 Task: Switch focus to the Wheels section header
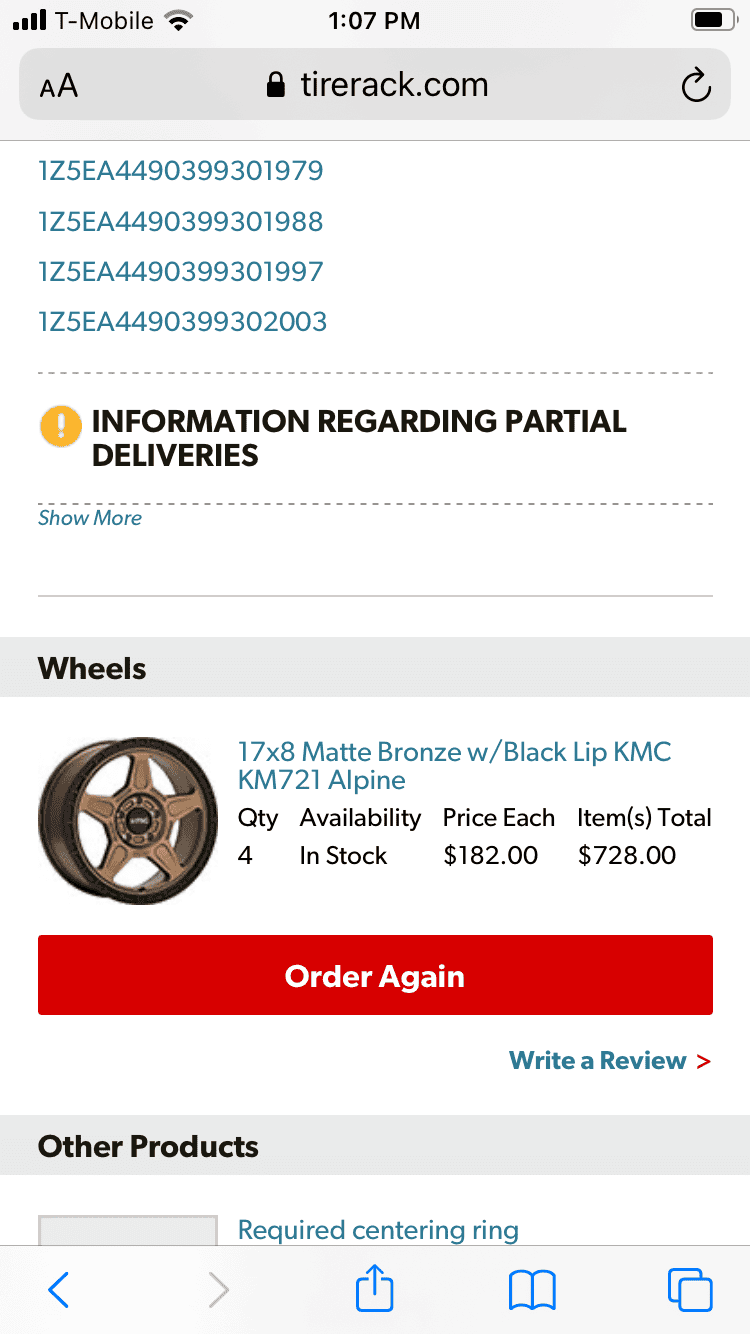pos(91,668)
